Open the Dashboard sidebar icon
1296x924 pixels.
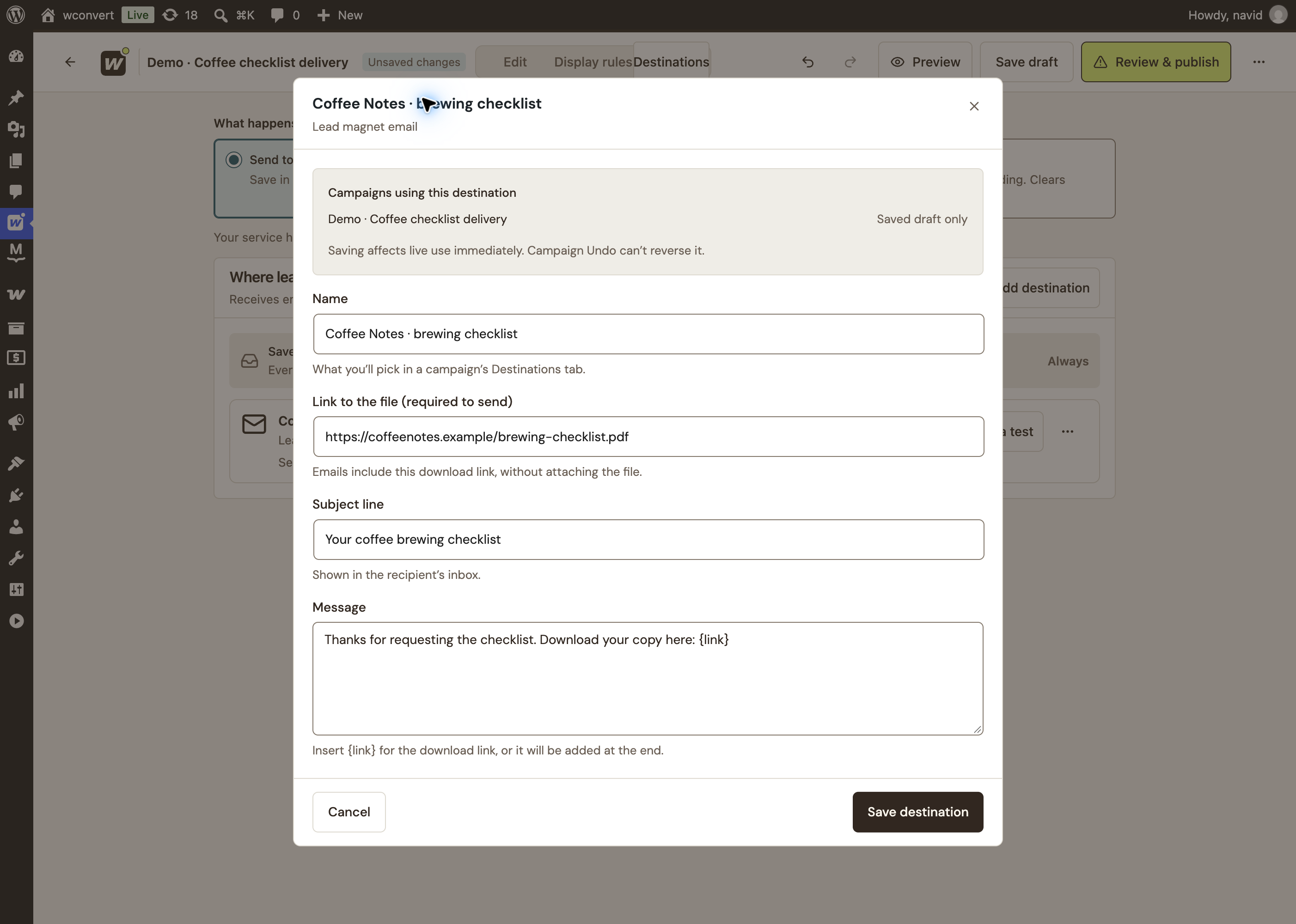[16, 56]
